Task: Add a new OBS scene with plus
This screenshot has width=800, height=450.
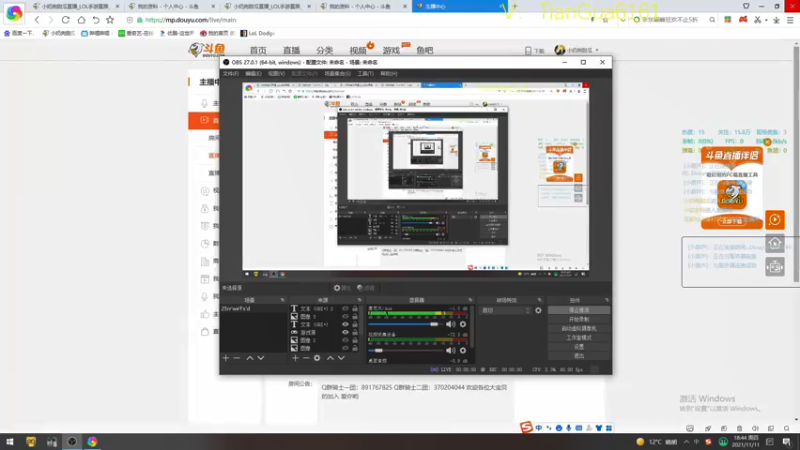Action: coord(226,358)
